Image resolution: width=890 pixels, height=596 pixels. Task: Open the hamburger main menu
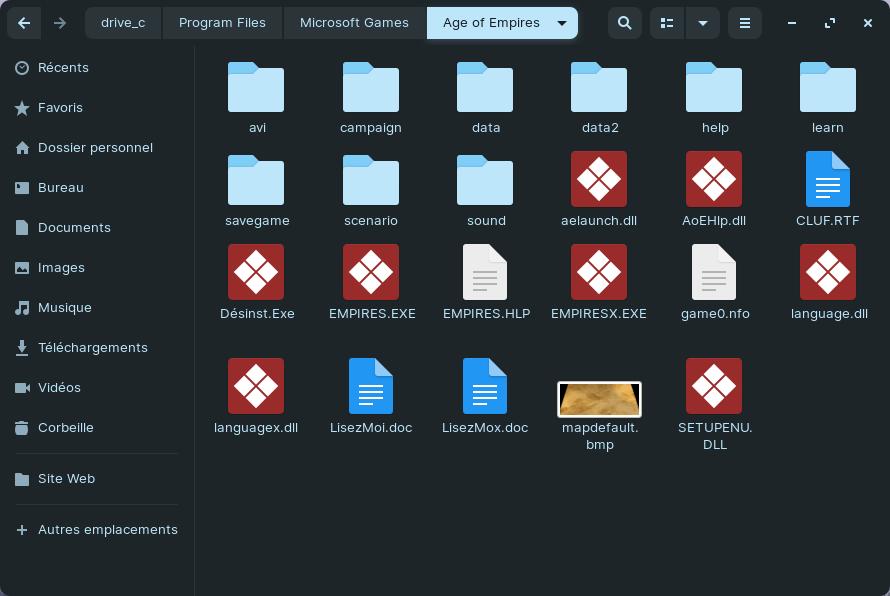(745, 23)
